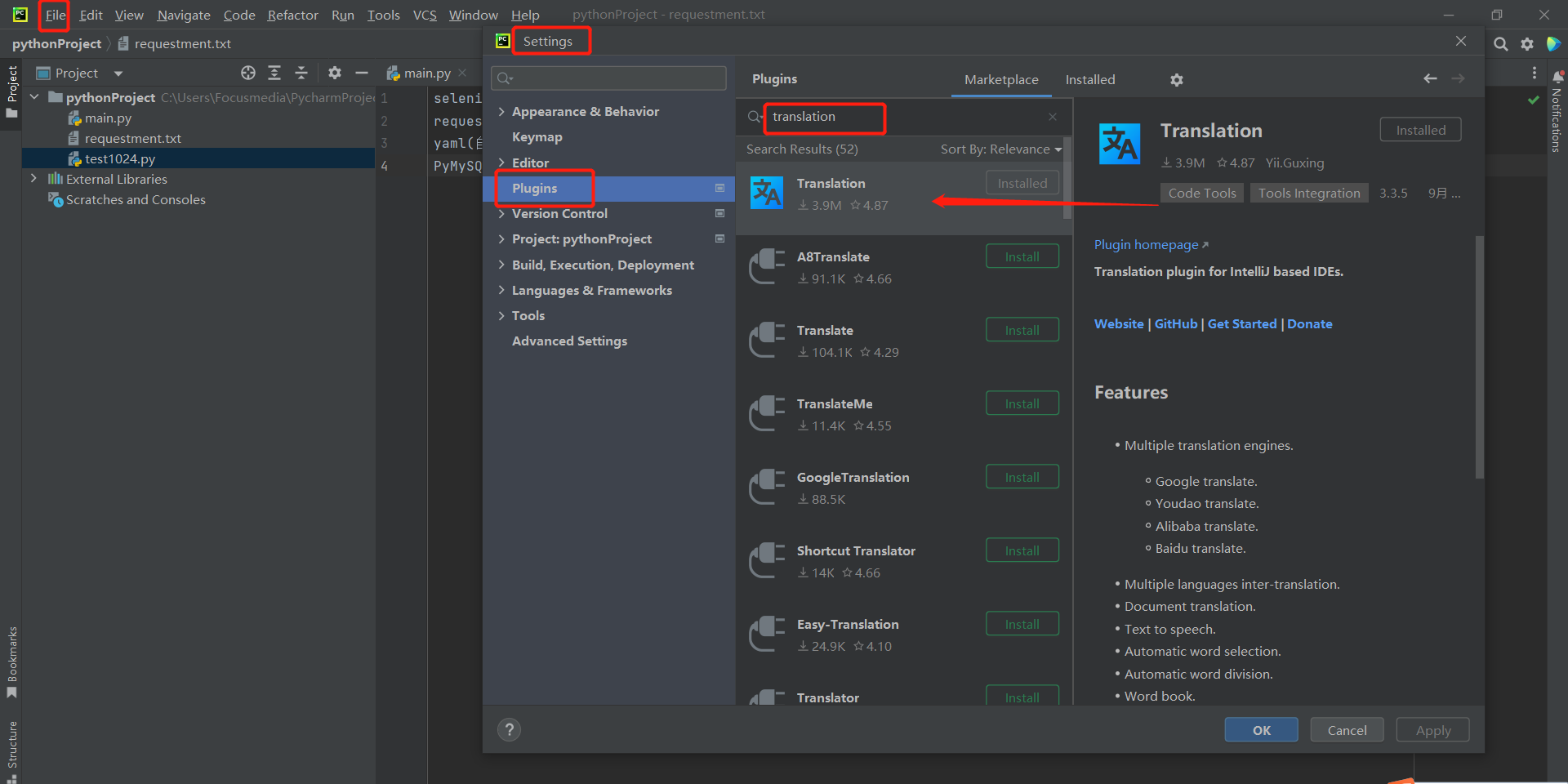Click the settings search field
1568x784 pixels.
tap(608, 78)
